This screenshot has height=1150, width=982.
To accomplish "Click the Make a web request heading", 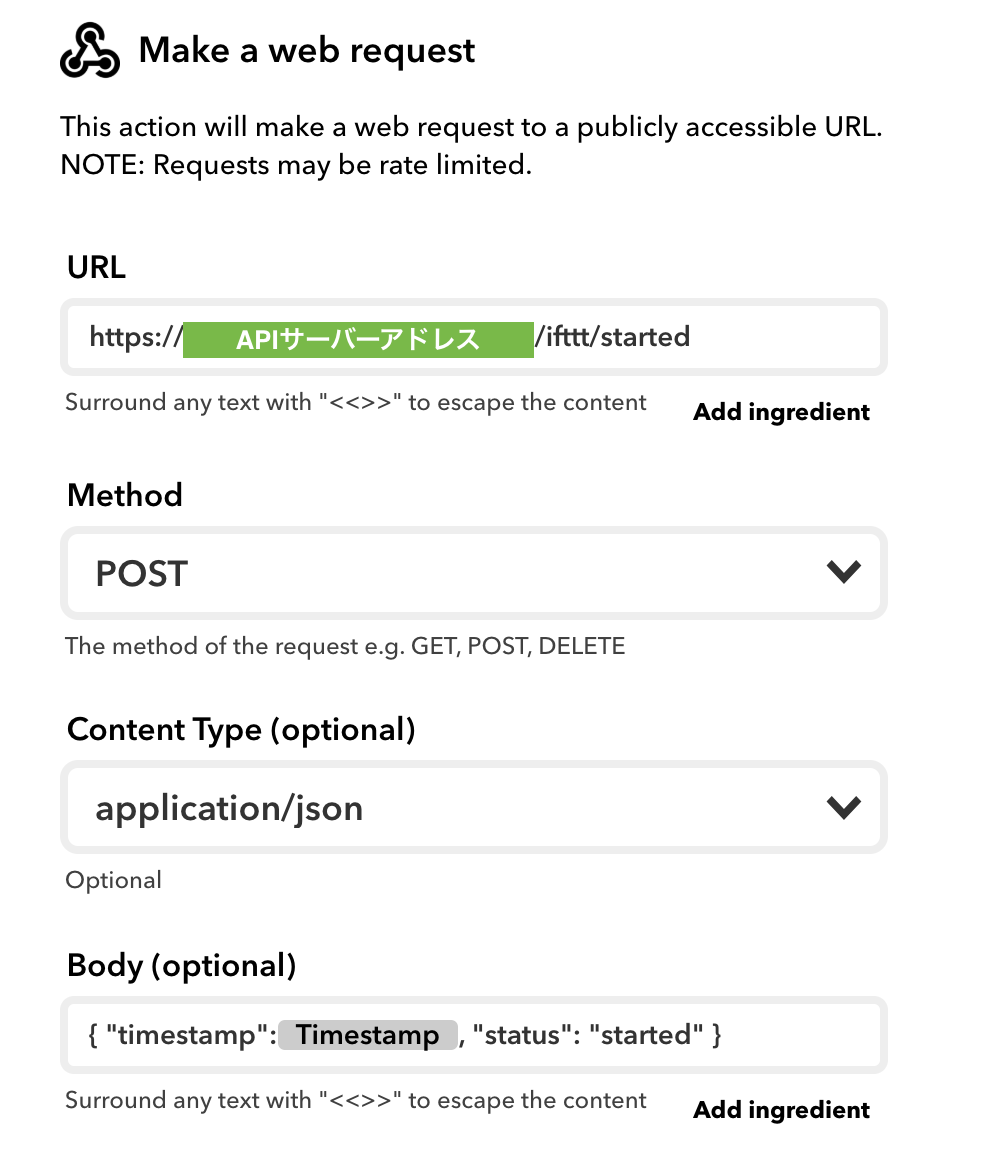I will [x=307, y=51].
